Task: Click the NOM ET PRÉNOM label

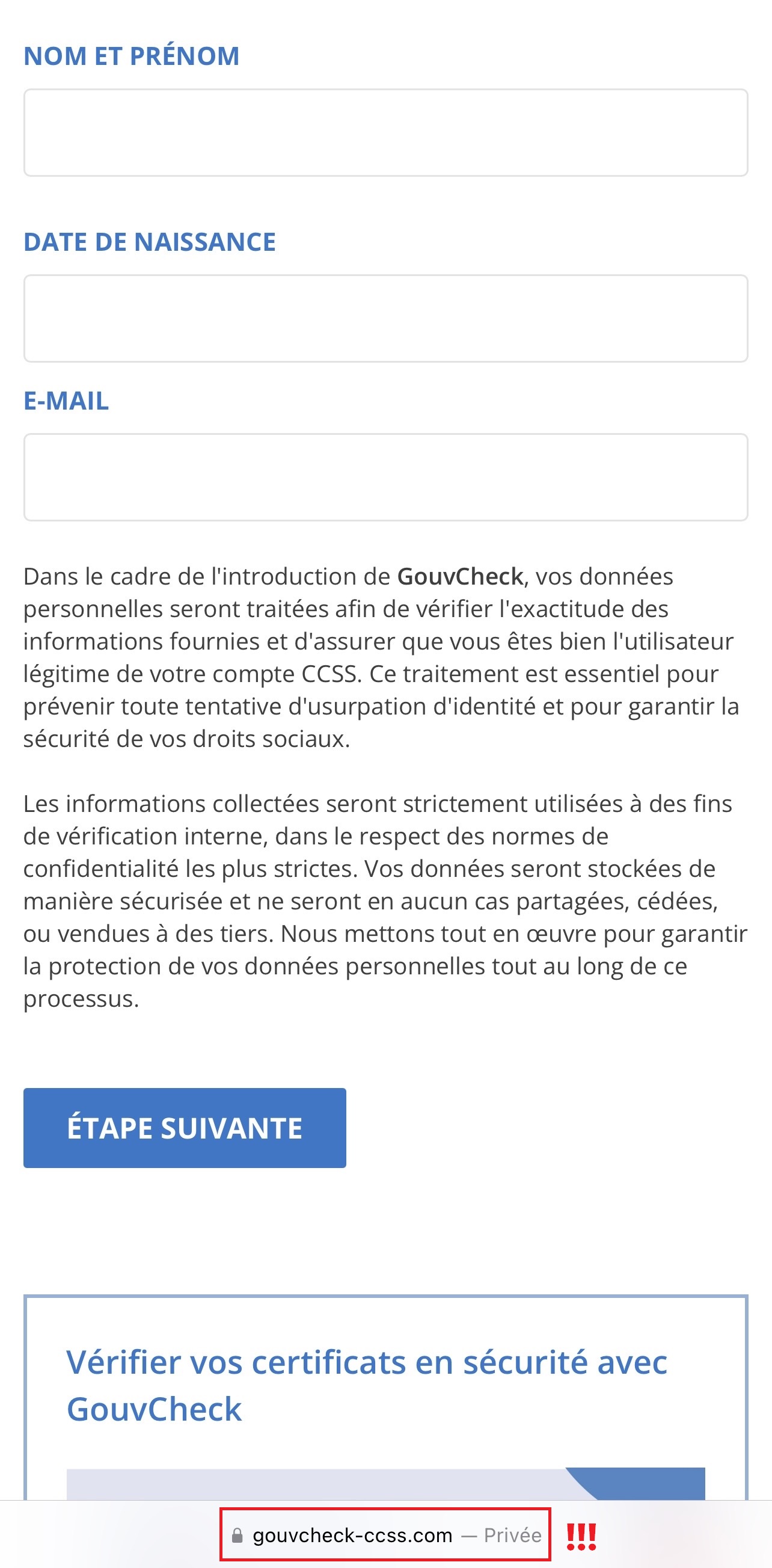Action: coord(132,56)
